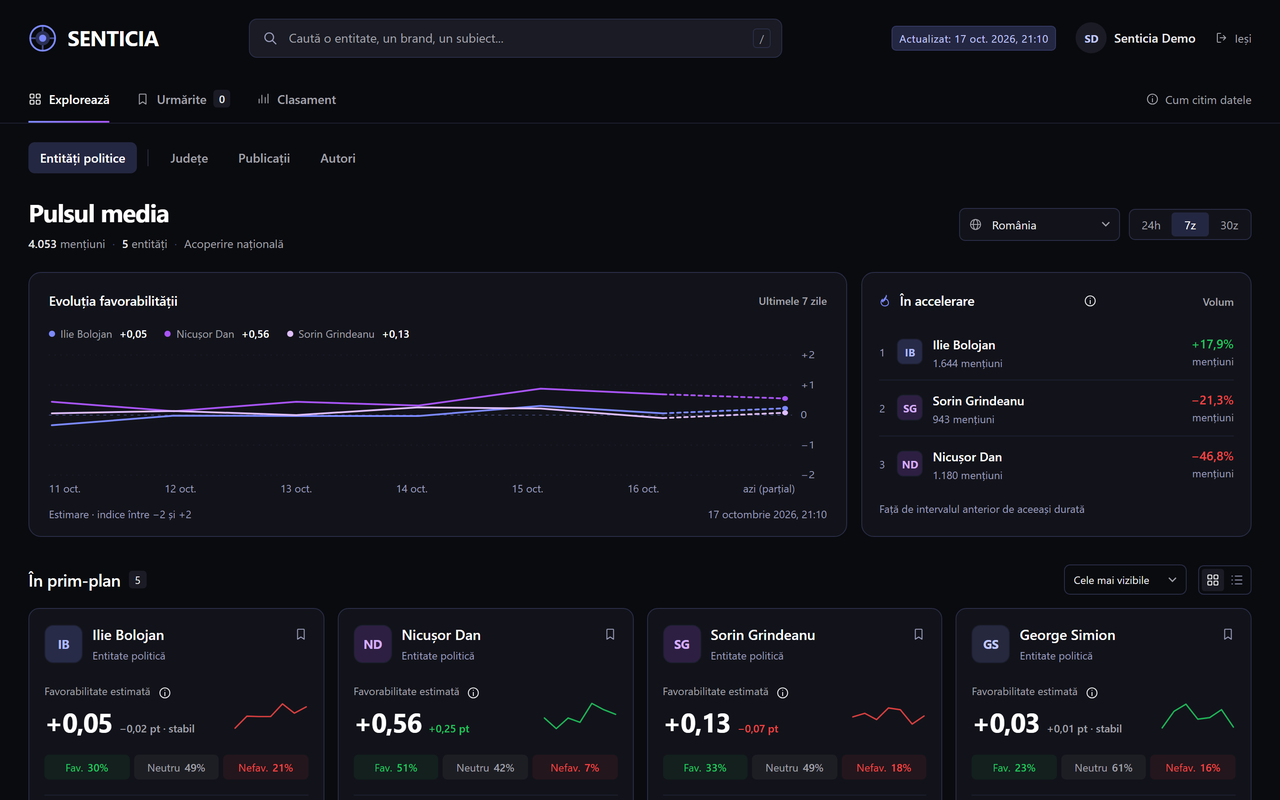Viewport: 1280px width, 800px height.
Task: Click favorability info icon on Nicușor Dan card
Action: coord(474,693)
